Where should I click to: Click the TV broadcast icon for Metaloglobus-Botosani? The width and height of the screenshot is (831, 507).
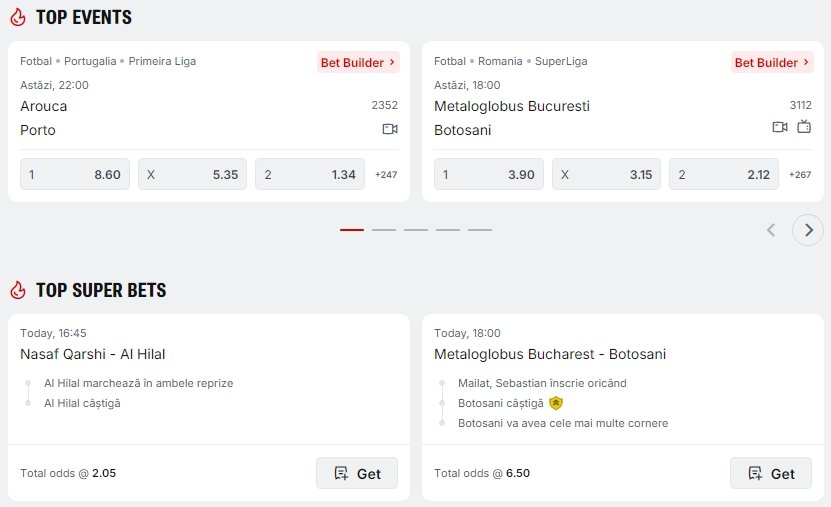click(x=804, y=127)
